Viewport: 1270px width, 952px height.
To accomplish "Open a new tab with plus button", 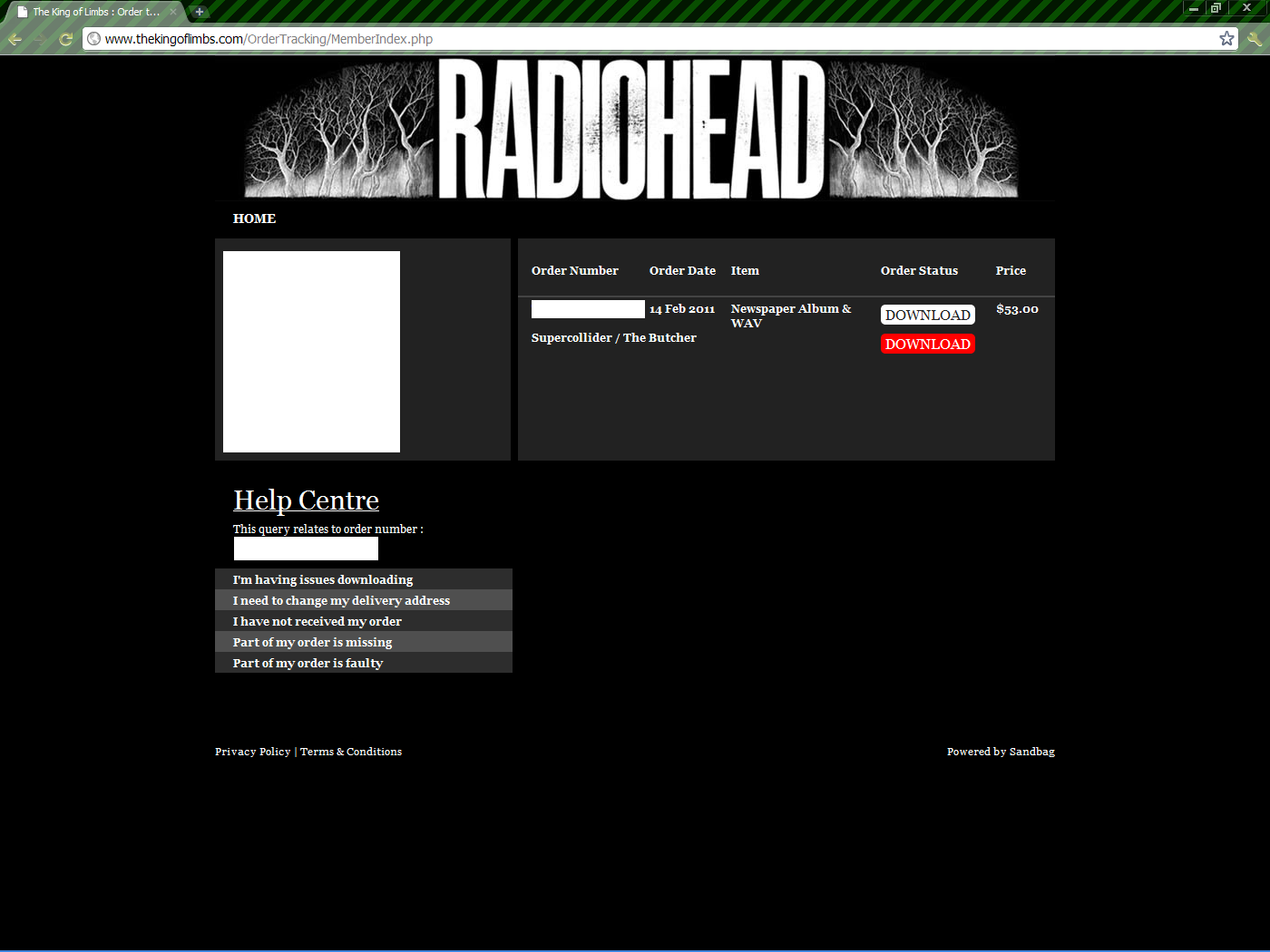I will 200,12.
